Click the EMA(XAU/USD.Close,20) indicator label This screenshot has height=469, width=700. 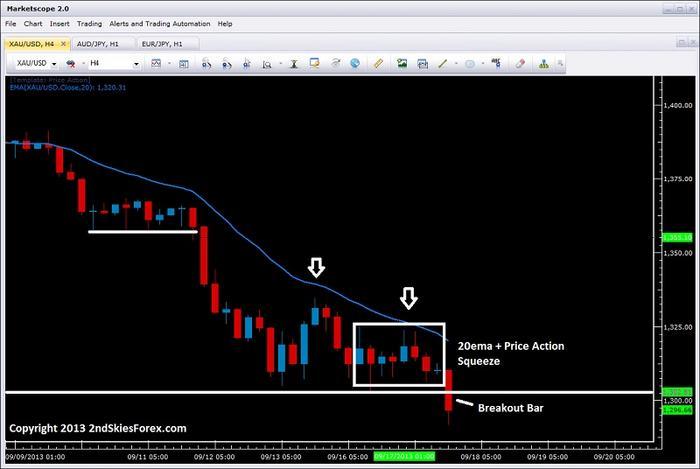click(68, 87)
